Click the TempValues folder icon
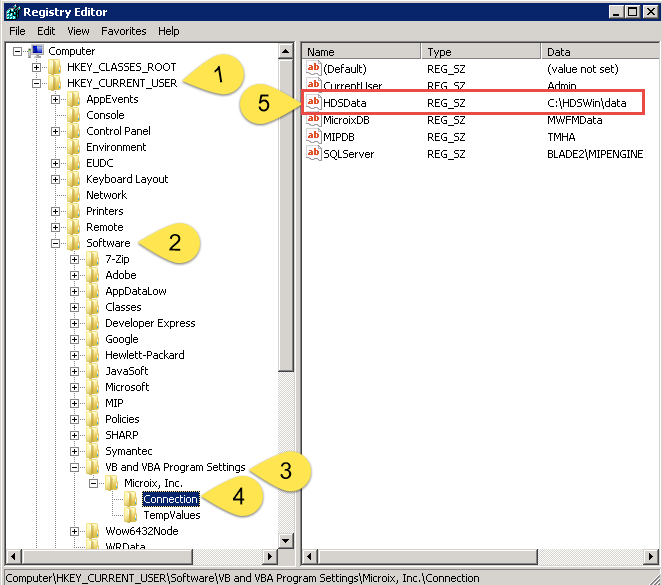The image size is (662, 585). click(131, 515)
